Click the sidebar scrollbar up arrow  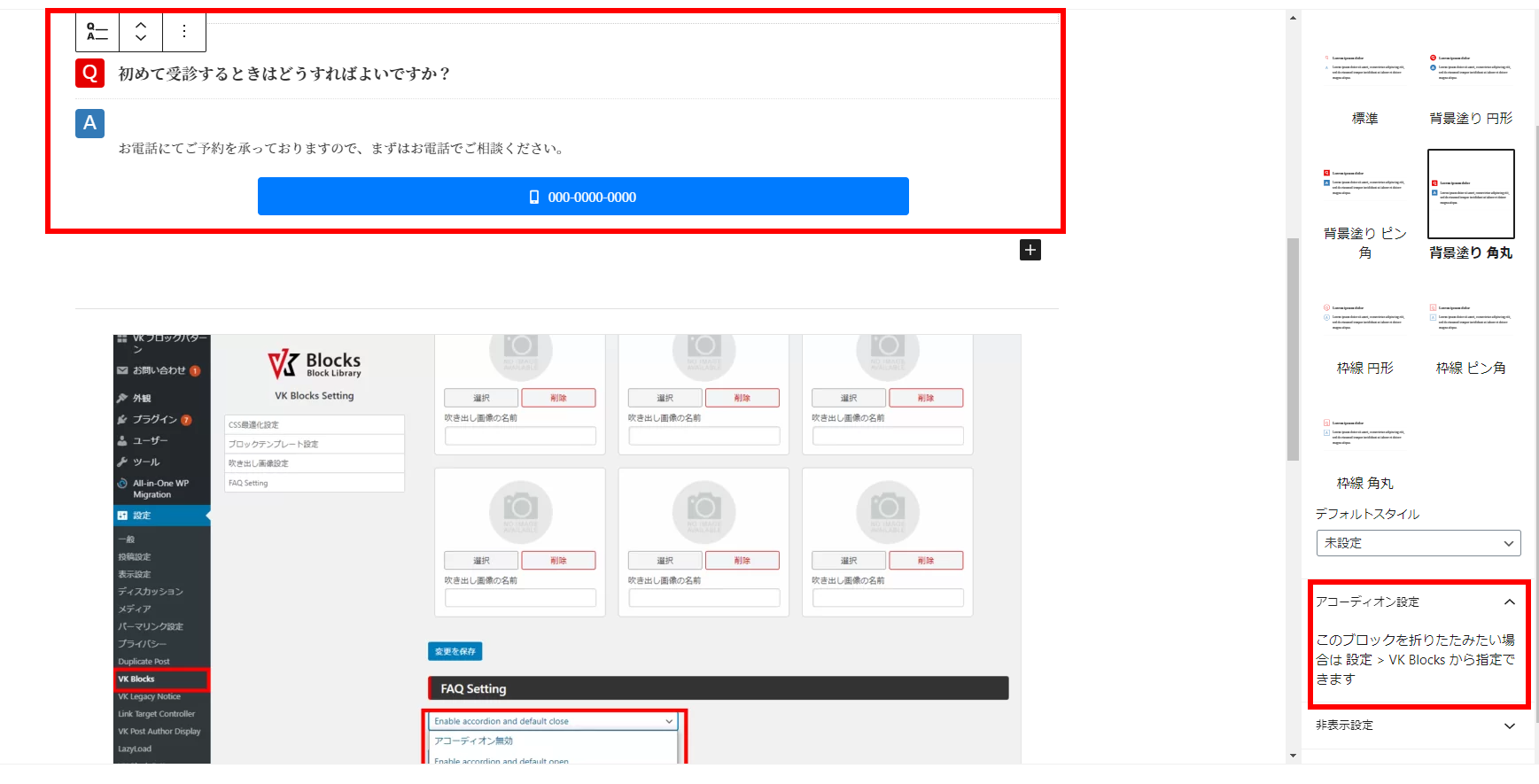point(1293,18)
